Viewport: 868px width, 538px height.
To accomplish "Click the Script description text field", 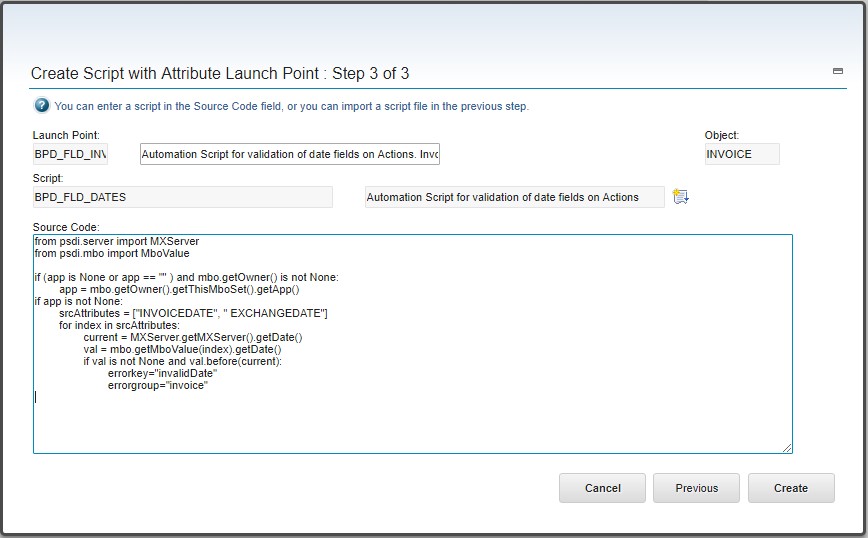I will (515, 197).
